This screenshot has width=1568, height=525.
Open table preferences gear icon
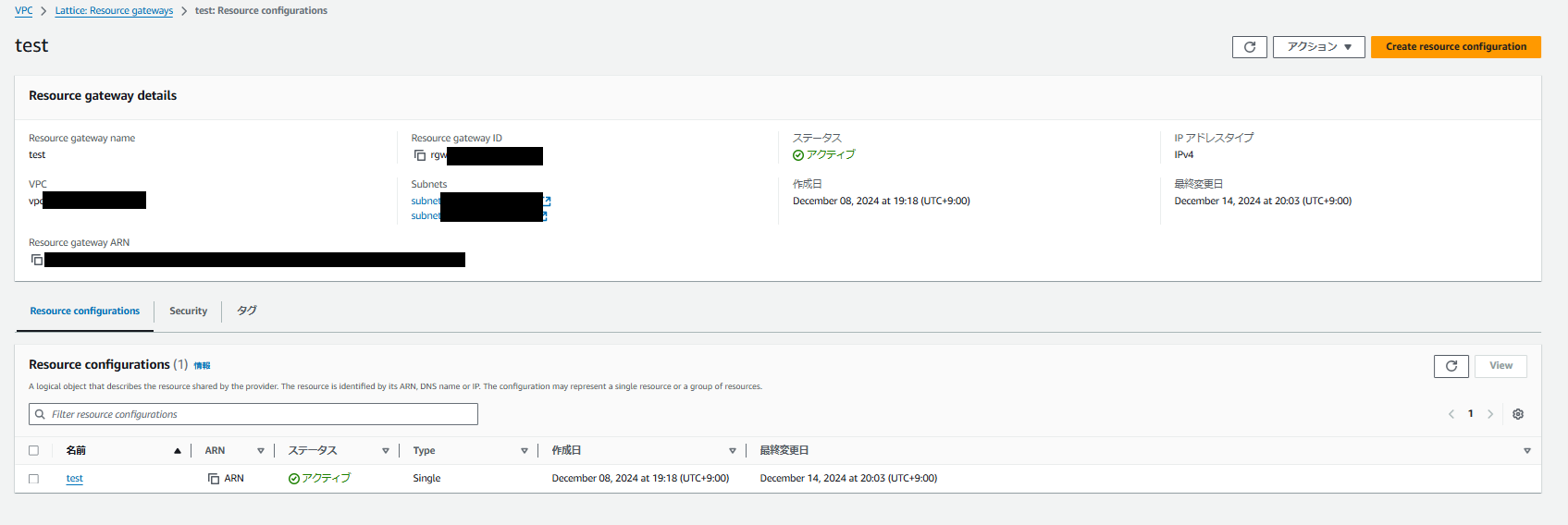coord(1517,414)
